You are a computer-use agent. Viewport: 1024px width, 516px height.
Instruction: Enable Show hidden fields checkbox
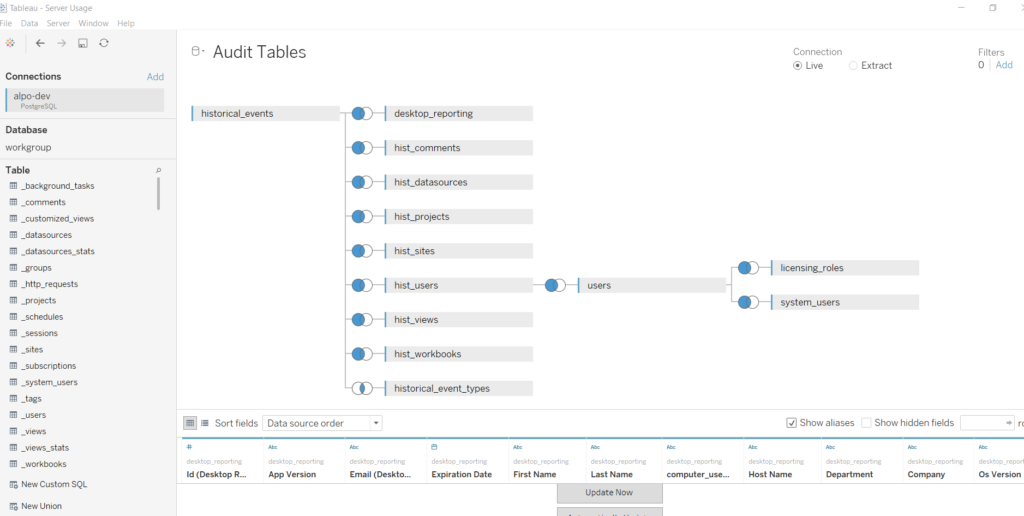pyautogui.click(x=867, y=423)
